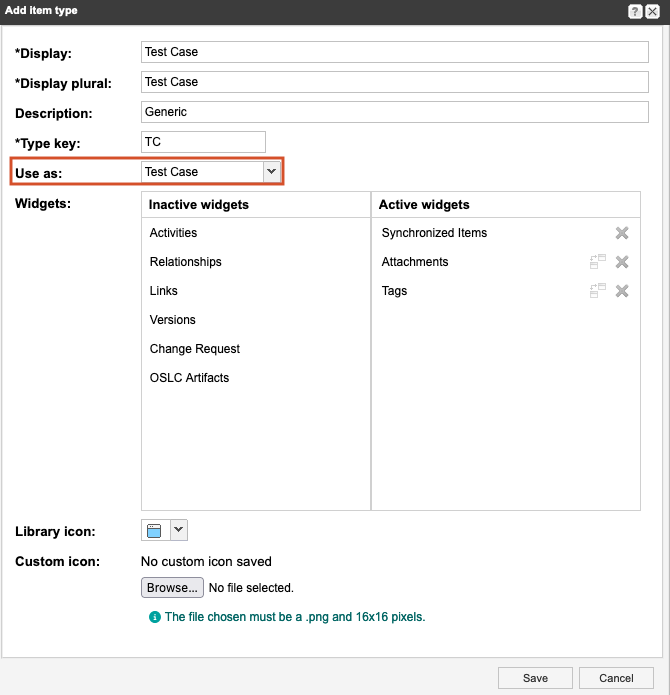Open help with the question mark icon
Viewport: 670px width, 695px height.
(635, 11)
